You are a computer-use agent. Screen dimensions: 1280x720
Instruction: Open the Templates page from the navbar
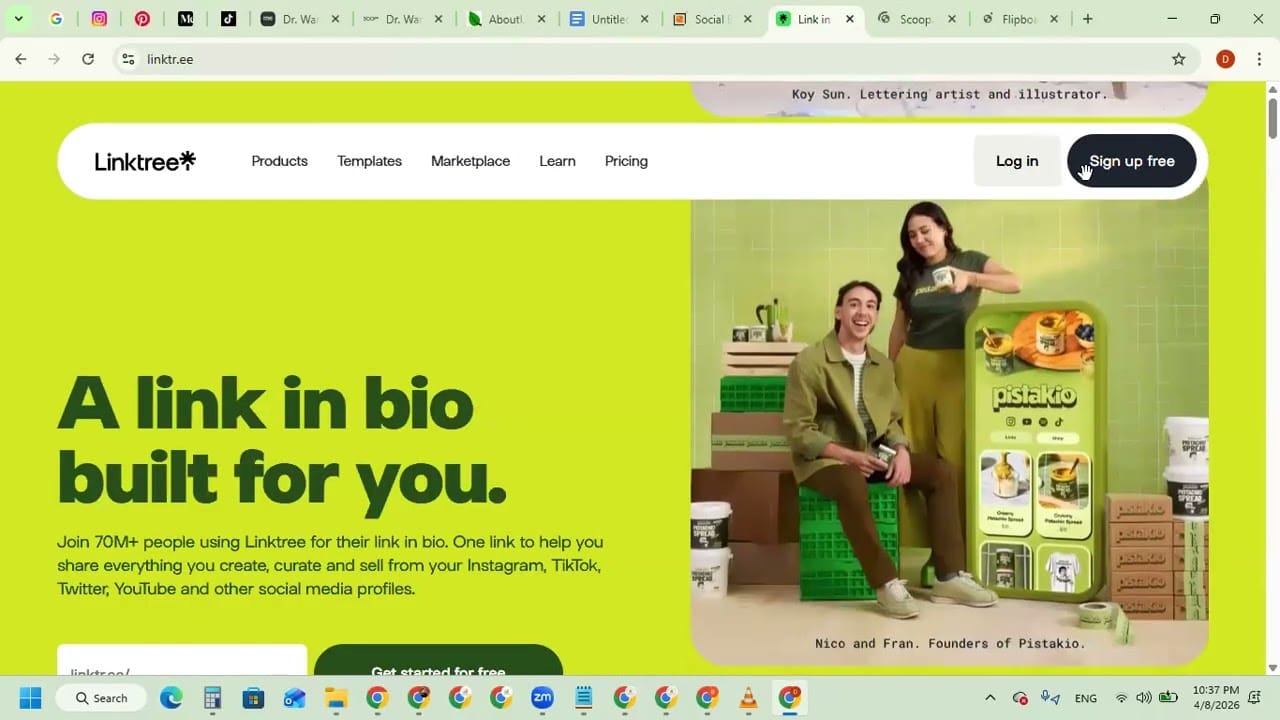[x=369, y=160]
